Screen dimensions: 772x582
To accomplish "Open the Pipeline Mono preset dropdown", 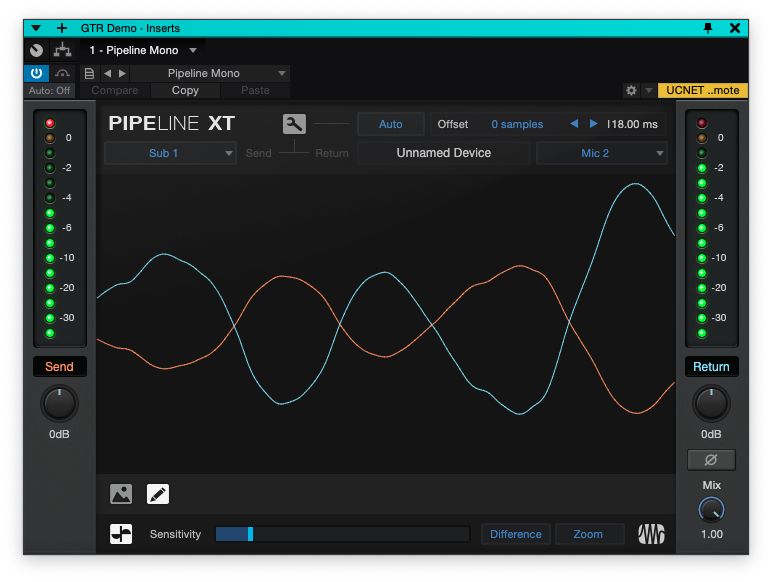I will (x=211, y=73).
